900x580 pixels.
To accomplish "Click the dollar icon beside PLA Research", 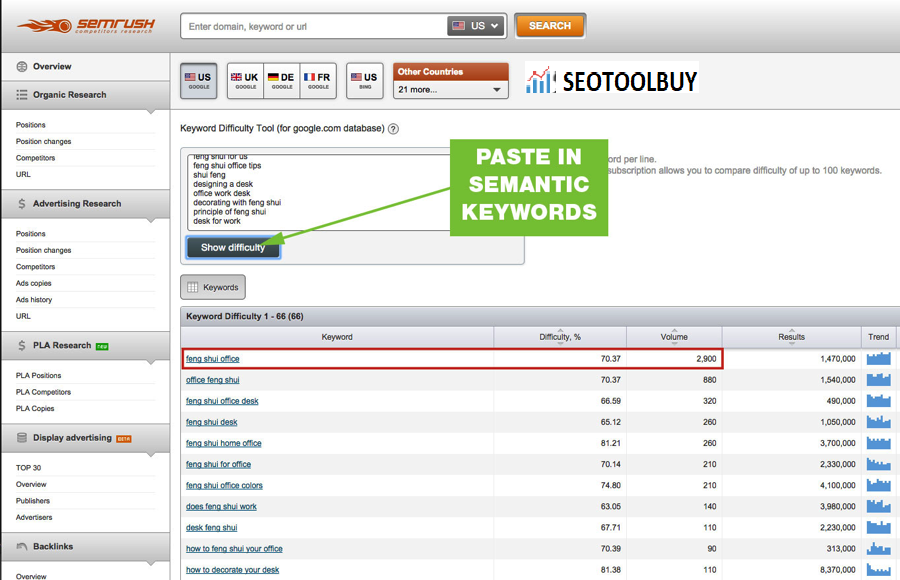I will (x=22, y=346).
